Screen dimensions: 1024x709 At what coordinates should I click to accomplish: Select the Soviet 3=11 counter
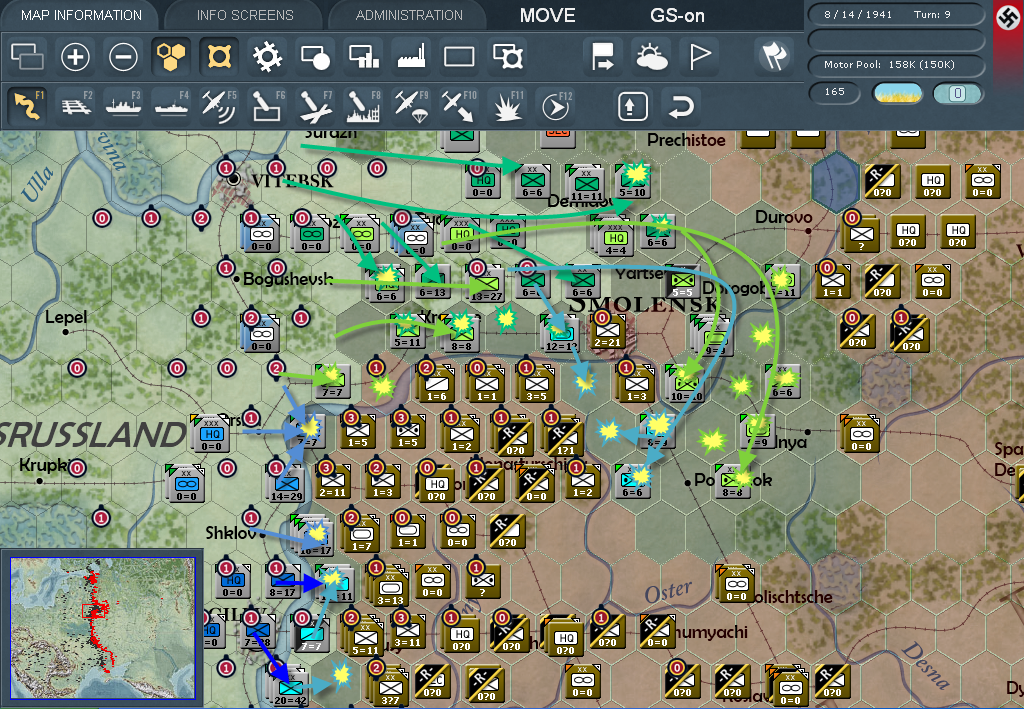pos(407,632)
